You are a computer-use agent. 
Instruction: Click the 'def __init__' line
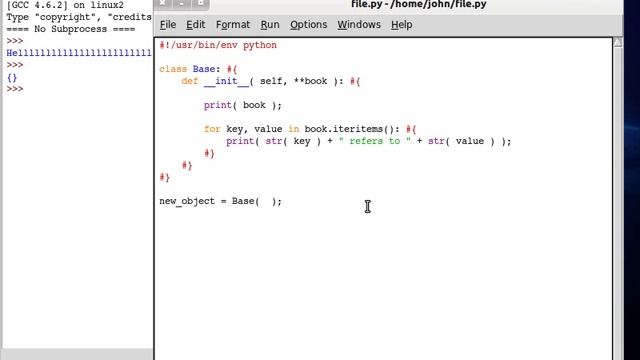pyautogui.click(x=271, y=81)
